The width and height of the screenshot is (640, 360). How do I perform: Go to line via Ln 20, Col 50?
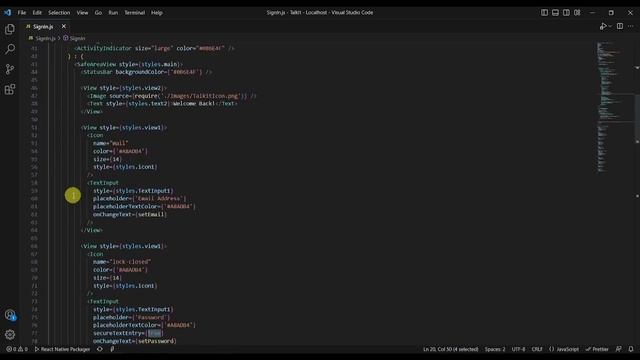point(450,349)
